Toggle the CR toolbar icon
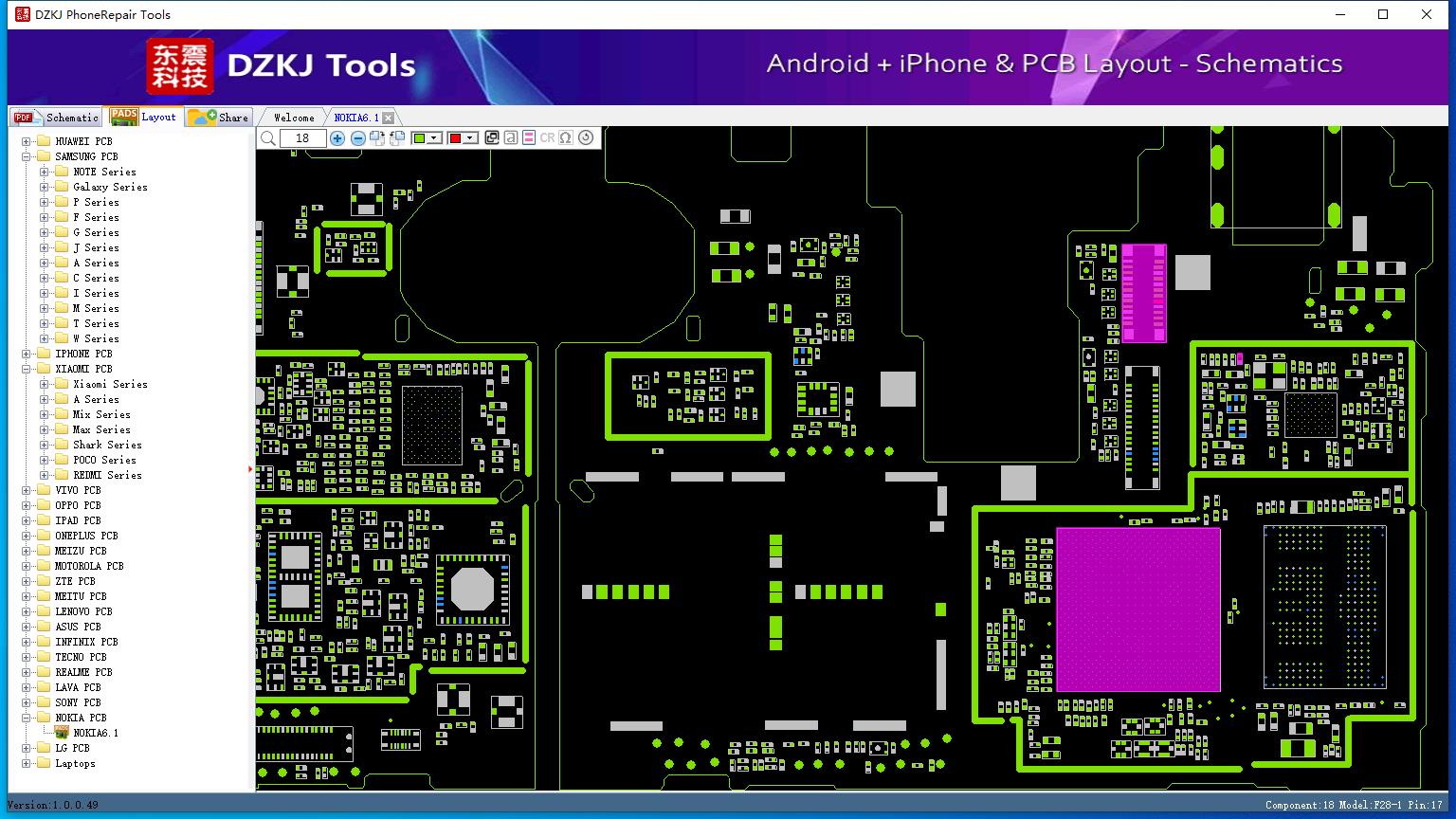This screenshot has width=1456, height=819. 547,138
